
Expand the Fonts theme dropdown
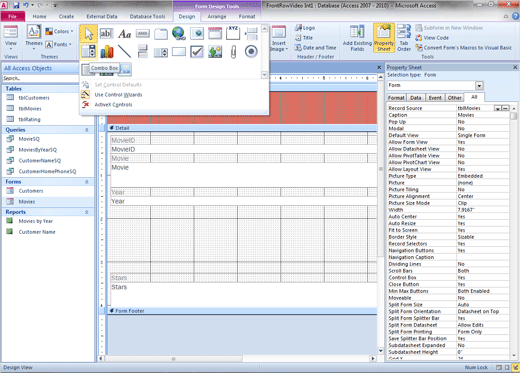[59, 44]
